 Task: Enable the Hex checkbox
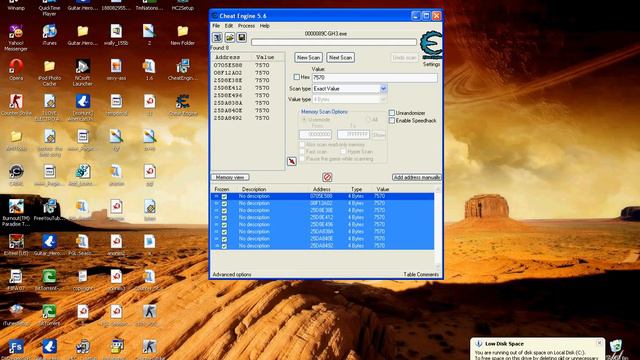[x=297, y=77]
